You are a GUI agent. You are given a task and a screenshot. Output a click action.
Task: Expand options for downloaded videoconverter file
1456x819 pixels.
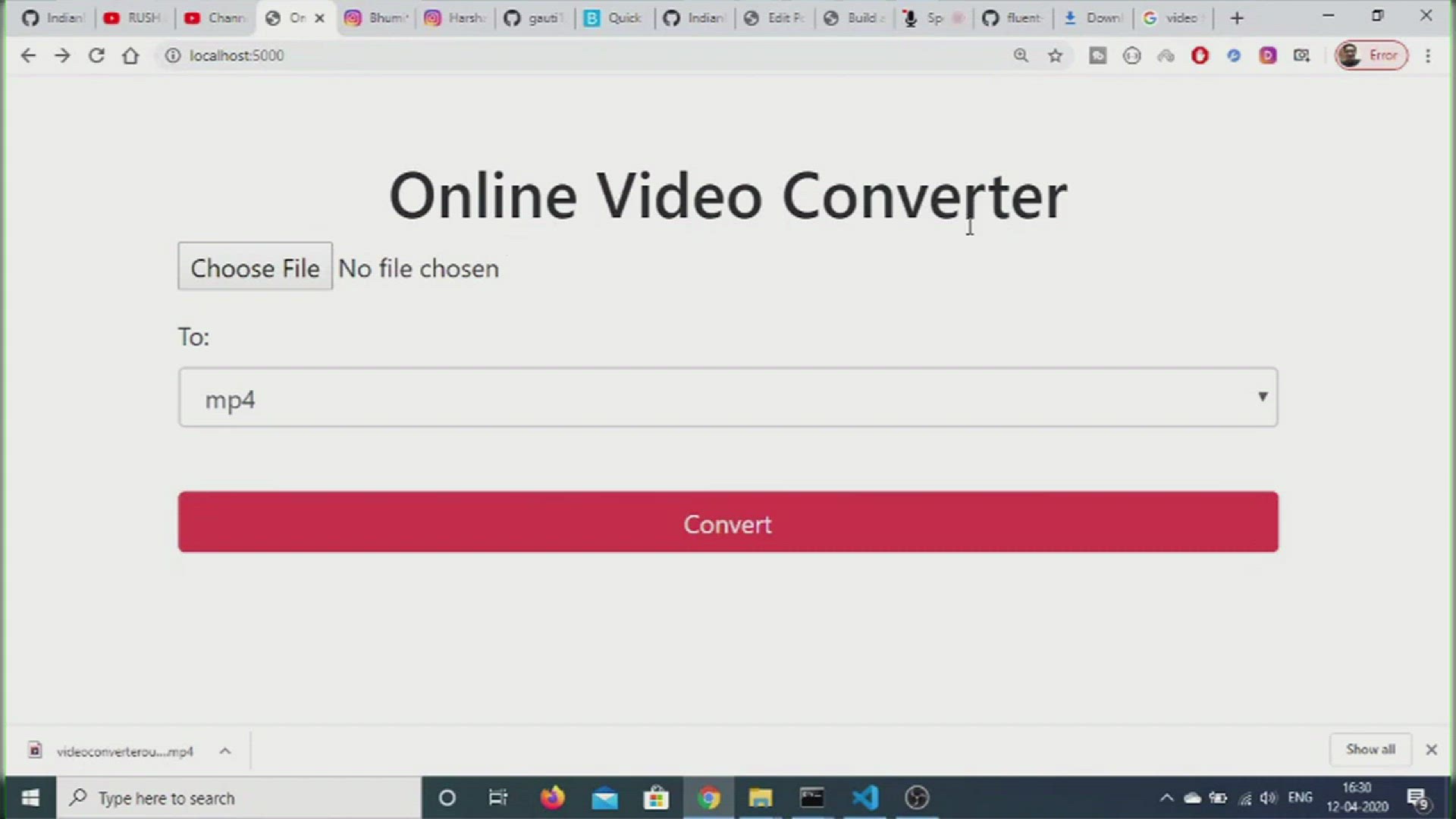tap(225, 751)
